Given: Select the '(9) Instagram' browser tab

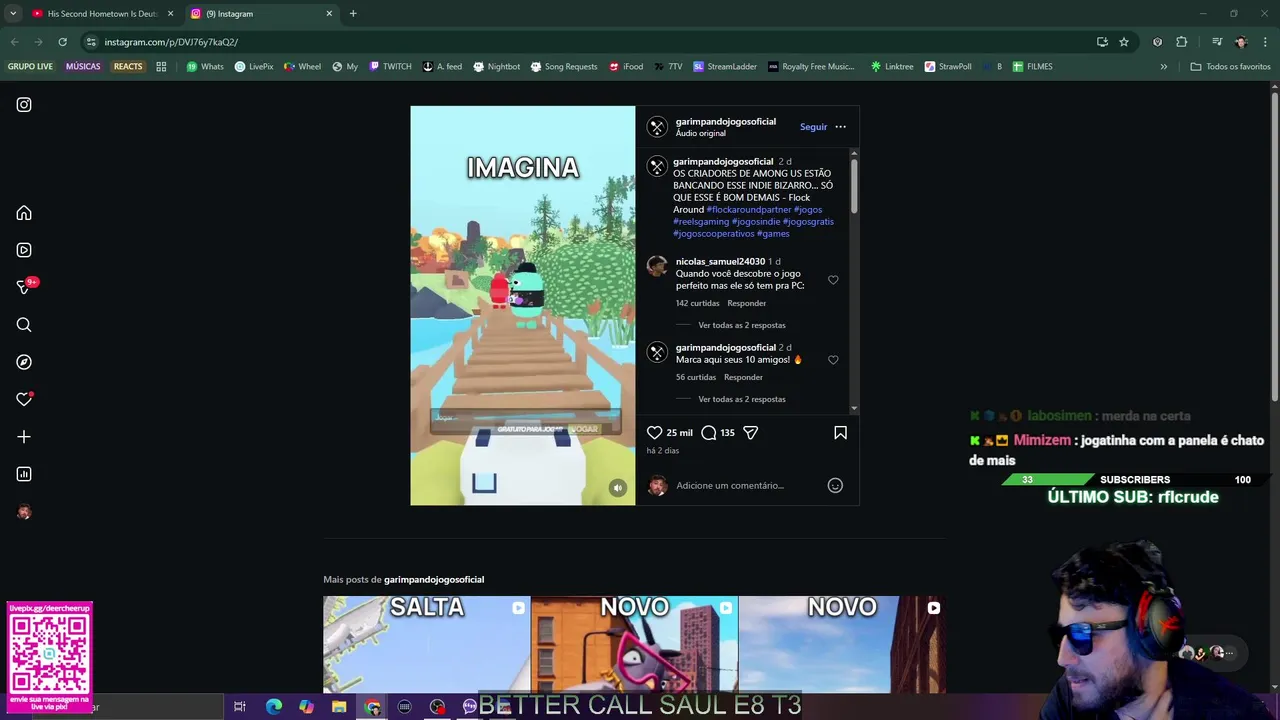Looking at the screenshot, I should tap(262, 14).
